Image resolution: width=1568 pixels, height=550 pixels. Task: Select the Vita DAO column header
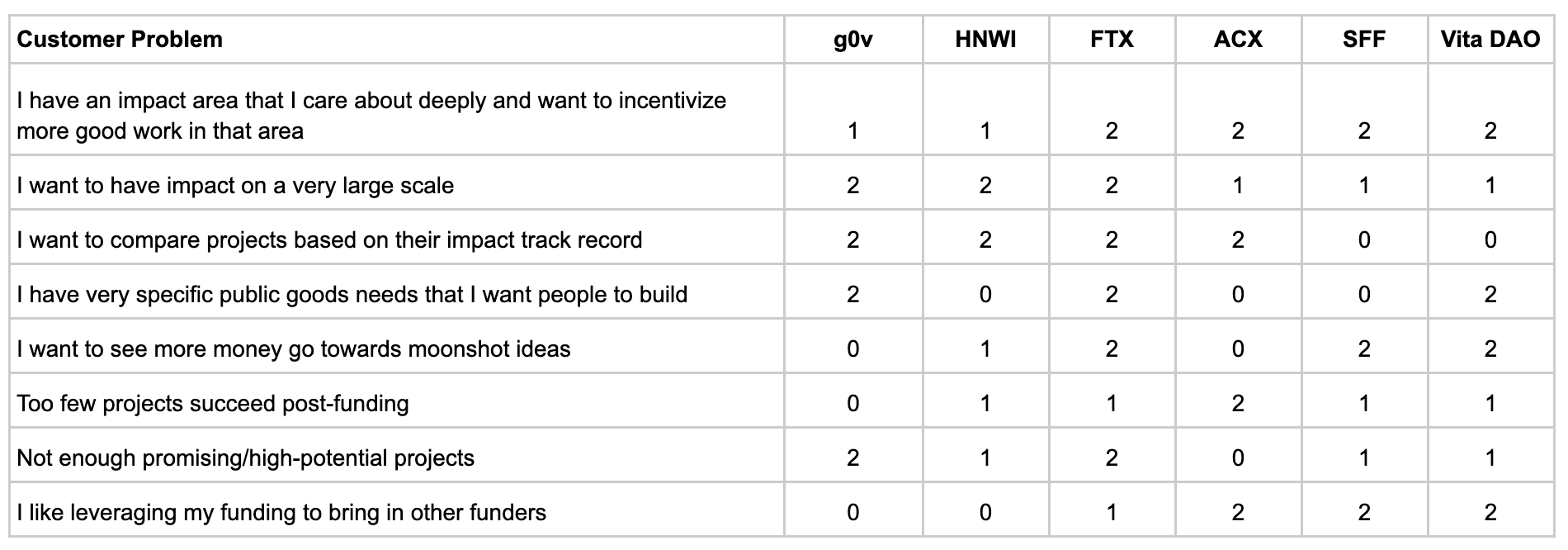[x=1490, y=40]
